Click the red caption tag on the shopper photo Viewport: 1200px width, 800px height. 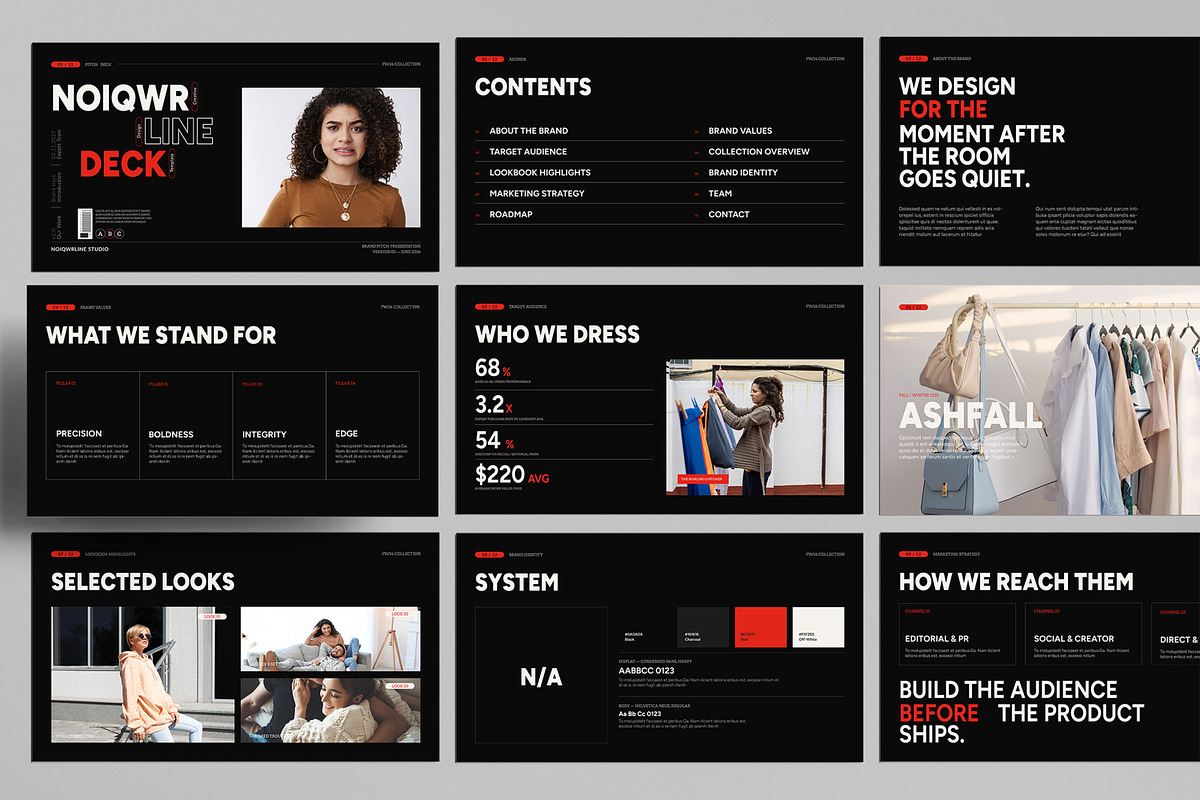click(x=703, y=479)
